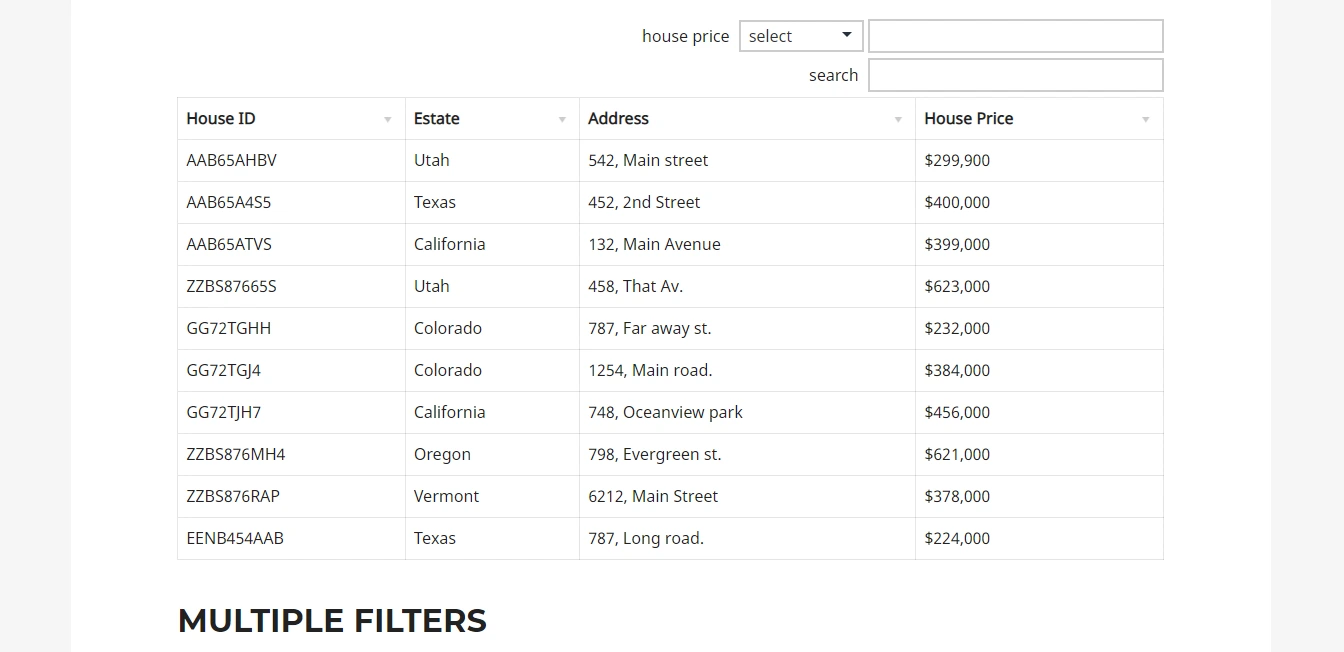
Task: Select the AAB65AHBV house ID cell
Action: [x=231, y=160]
